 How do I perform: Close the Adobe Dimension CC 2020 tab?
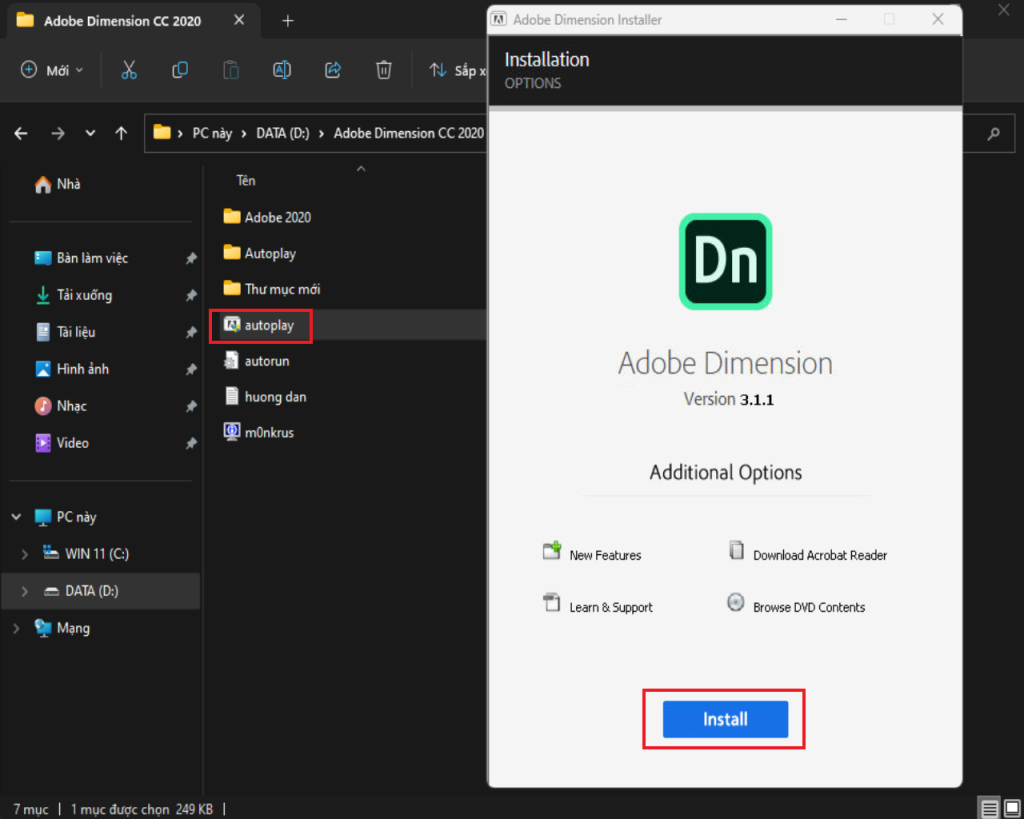239,20
